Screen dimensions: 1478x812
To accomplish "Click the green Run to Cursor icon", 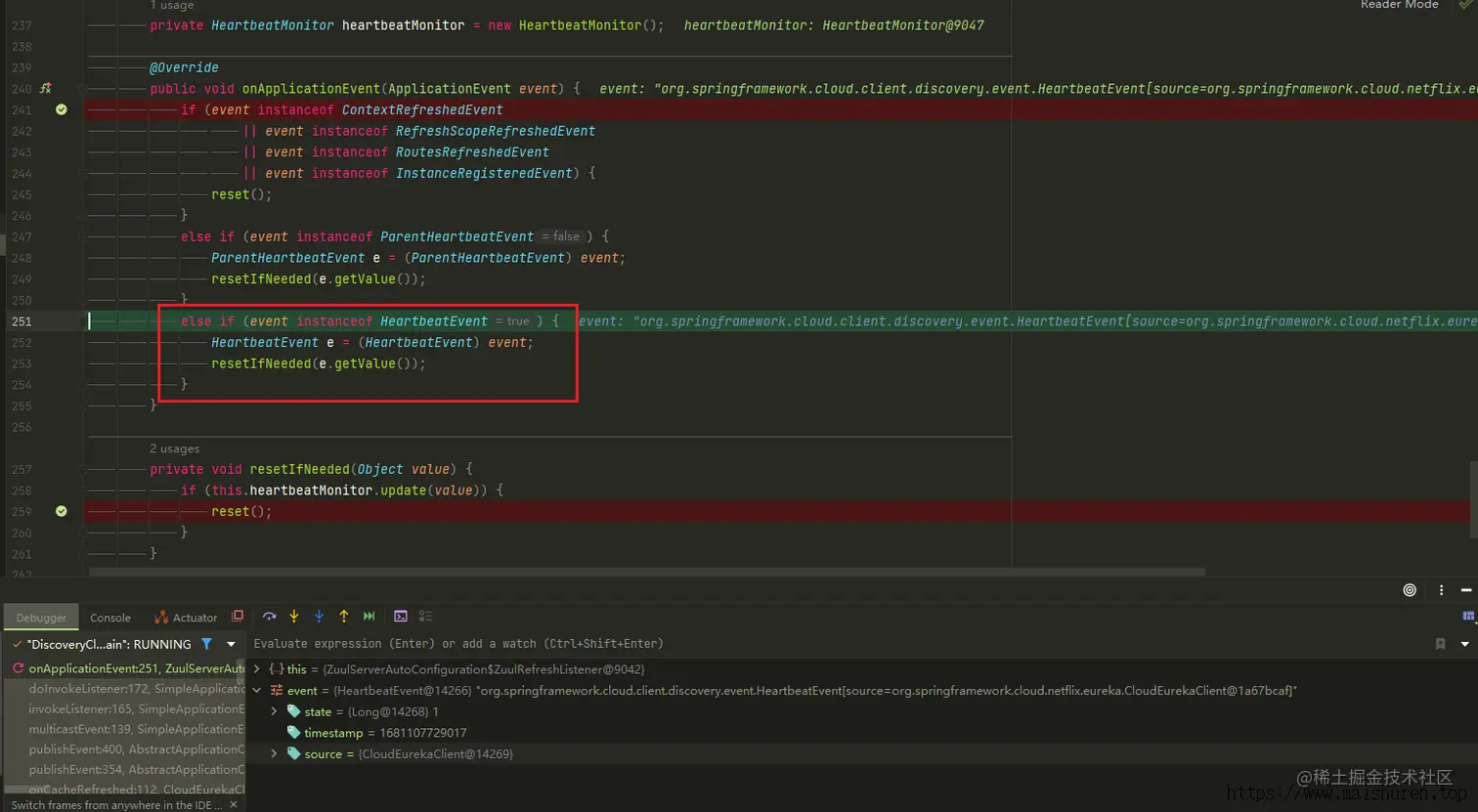I will (369, 617).
